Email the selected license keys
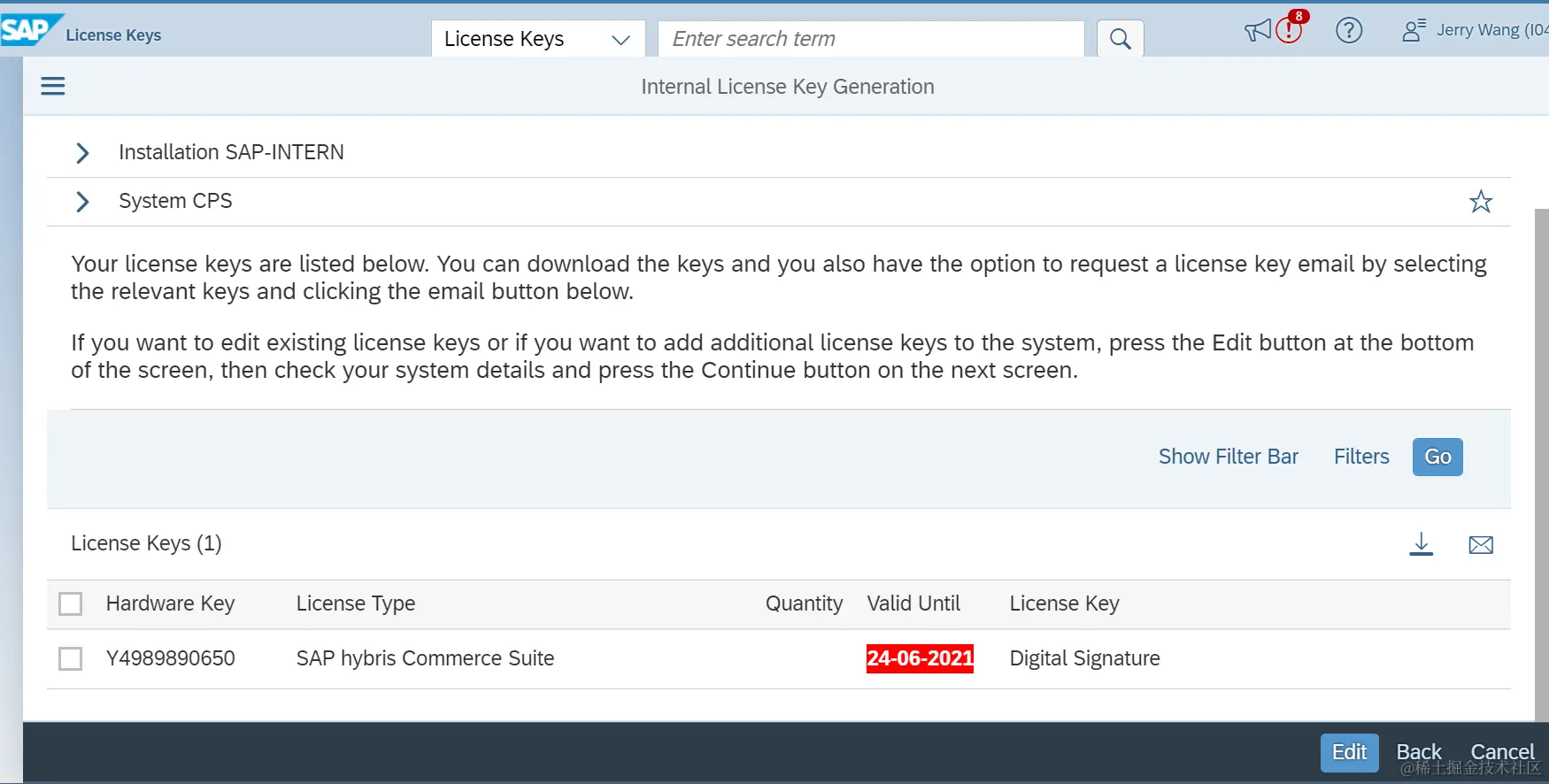The image size is (1549, 784). (x=1481, y=545)
